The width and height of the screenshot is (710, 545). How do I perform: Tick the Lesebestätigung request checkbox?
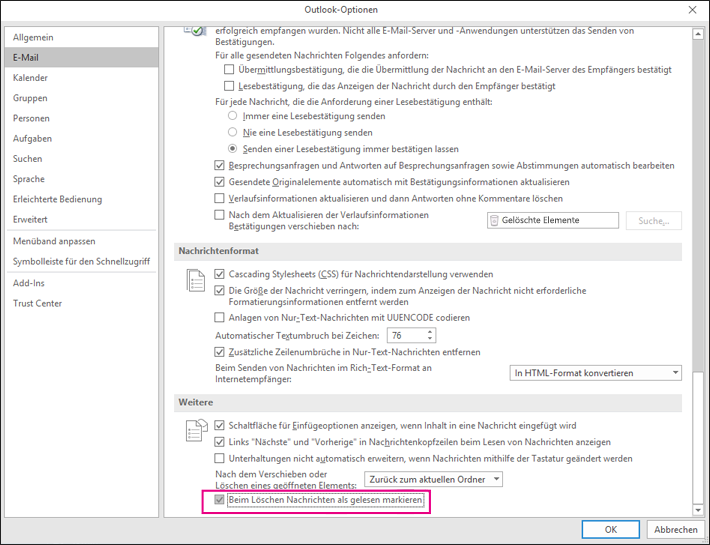point(229,86)
